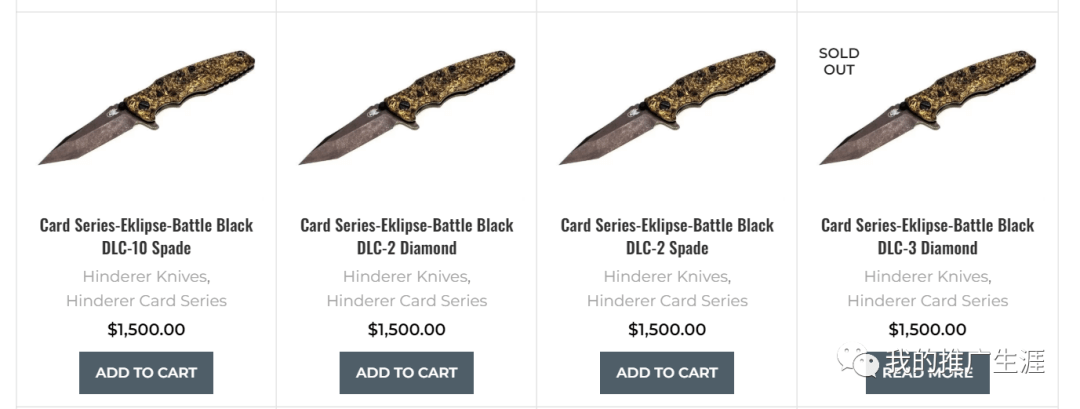Open Card Series-Eklipse DLC-10 Spade title link
This screenshot has width=1080, height=409.
[x=146, y=236]
